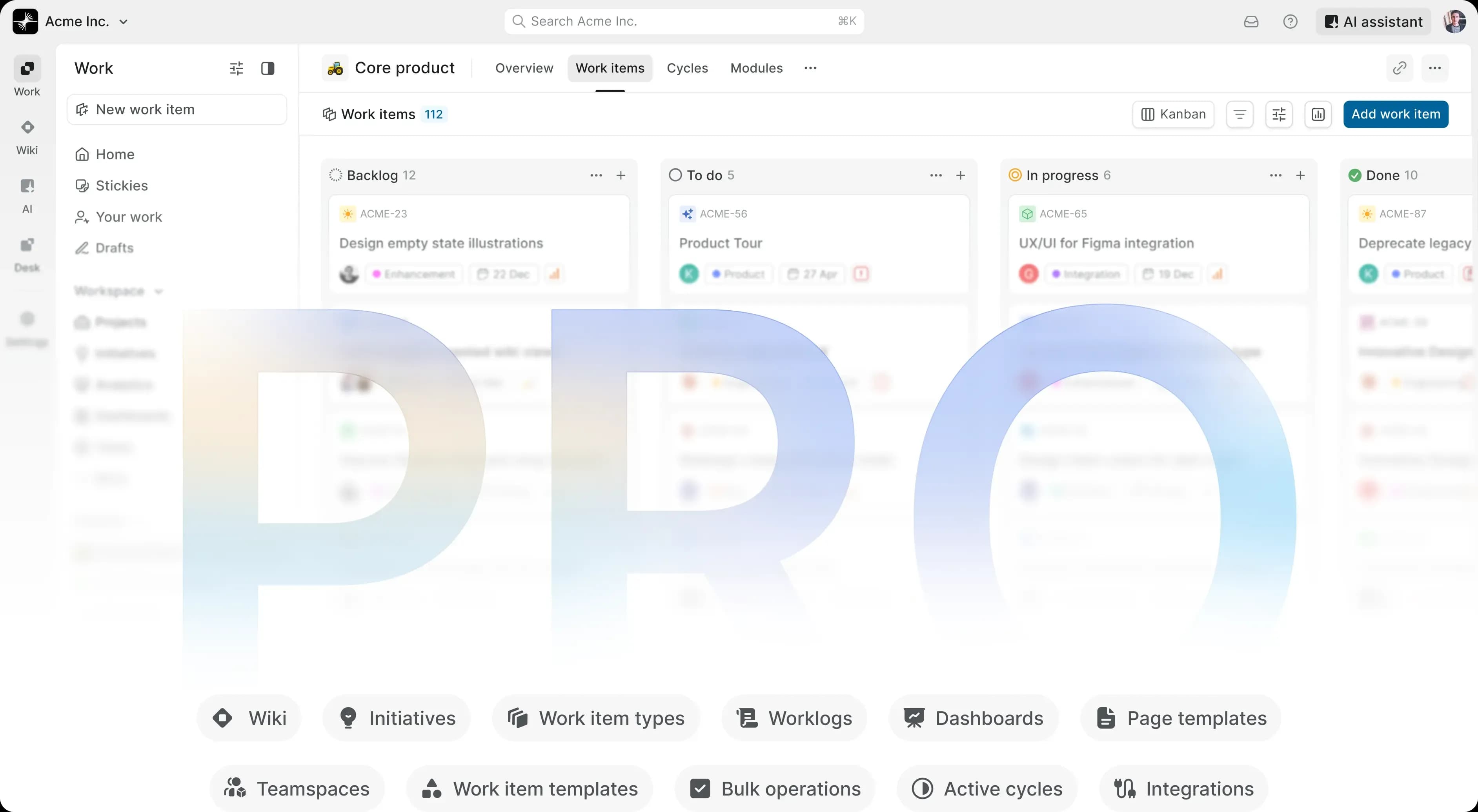Viewport: 1478px width, 812px height.
Task: Click the Work items count 112 badge
Action: point(434,114)
